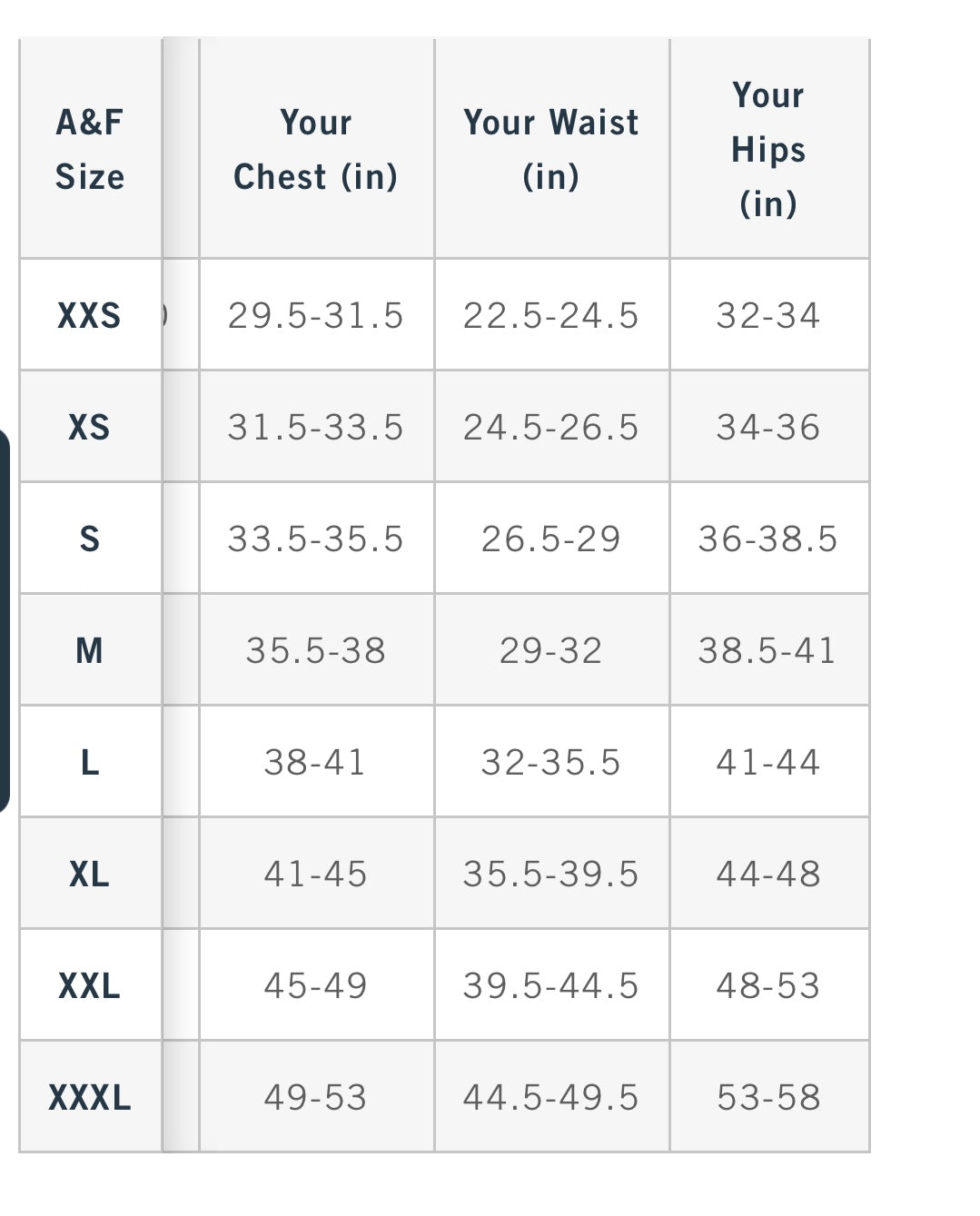This screenshot has height=1216, width=980.
Task: Select the Your Hips (in) header
Action: [768, 149]
